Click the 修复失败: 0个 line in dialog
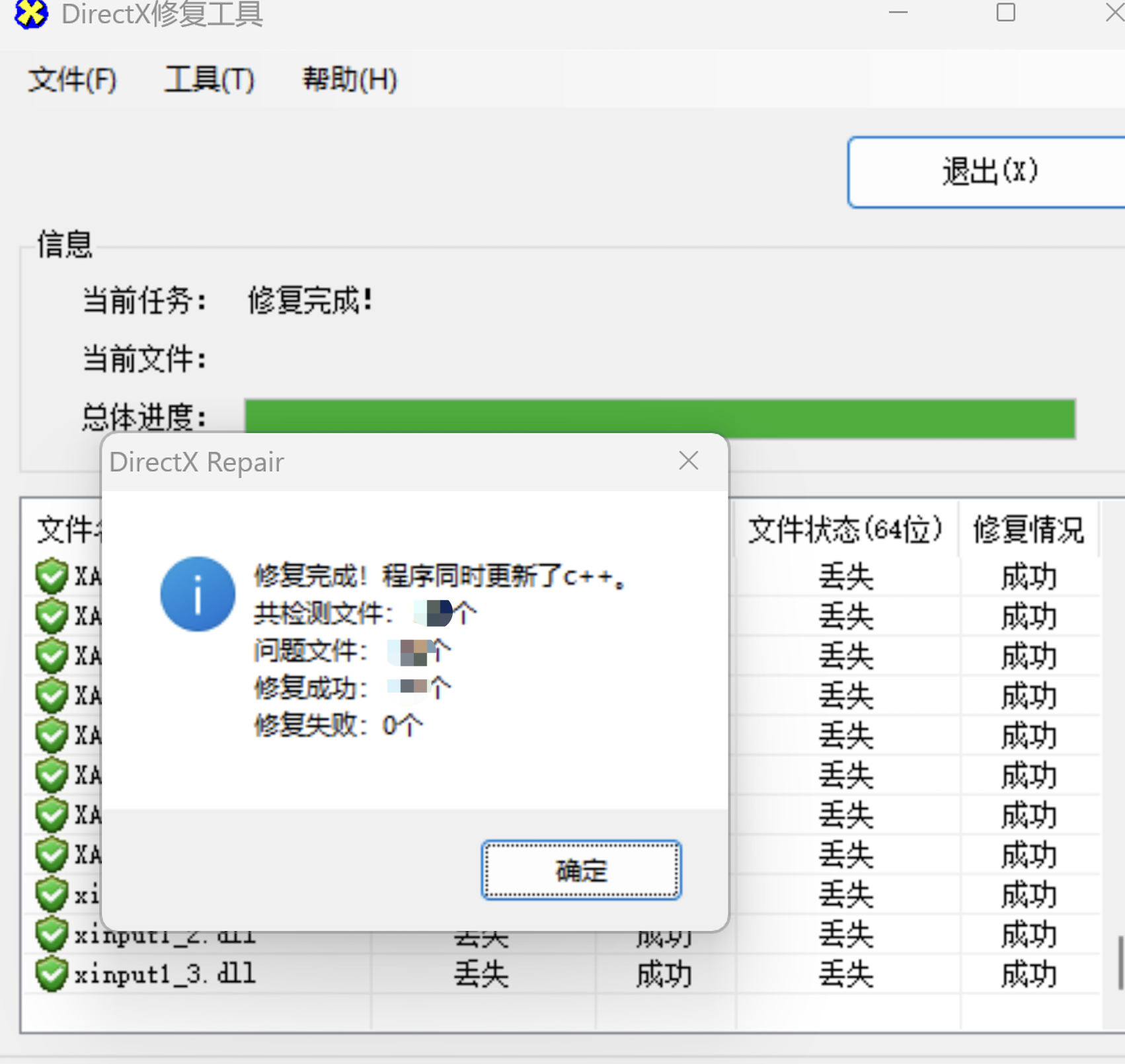 click(338, 726)
